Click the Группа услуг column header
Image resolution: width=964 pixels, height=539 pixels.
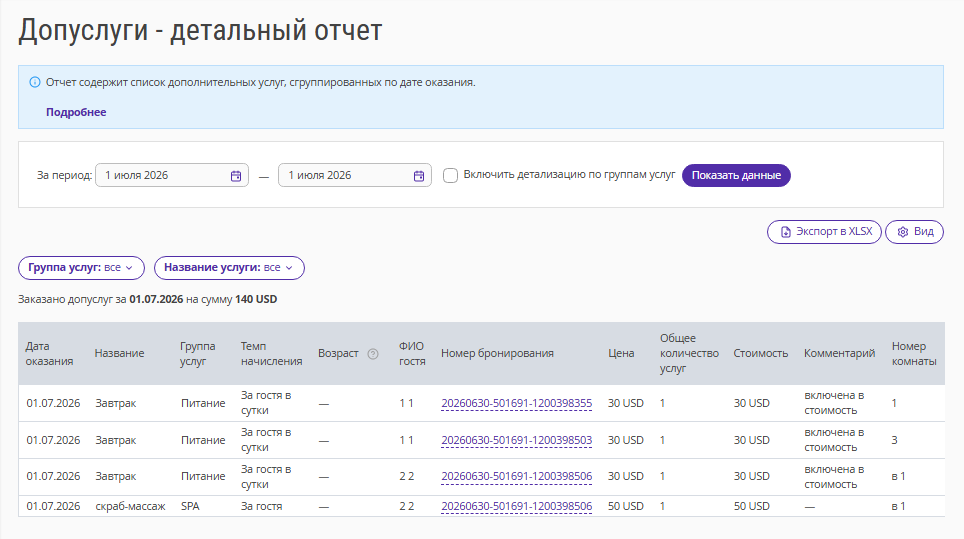tap(197, 353)
